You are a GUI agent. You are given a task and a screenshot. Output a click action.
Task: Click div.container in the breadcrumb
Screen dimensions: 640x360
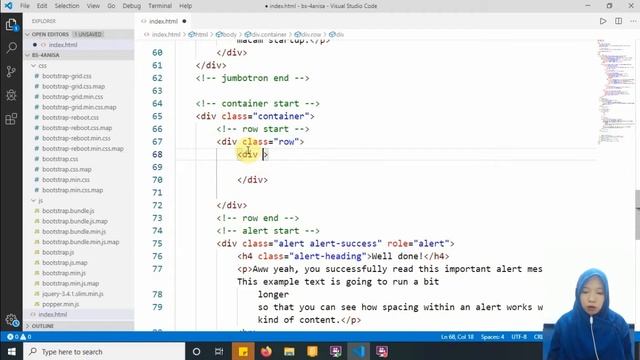tap(265, 35)
